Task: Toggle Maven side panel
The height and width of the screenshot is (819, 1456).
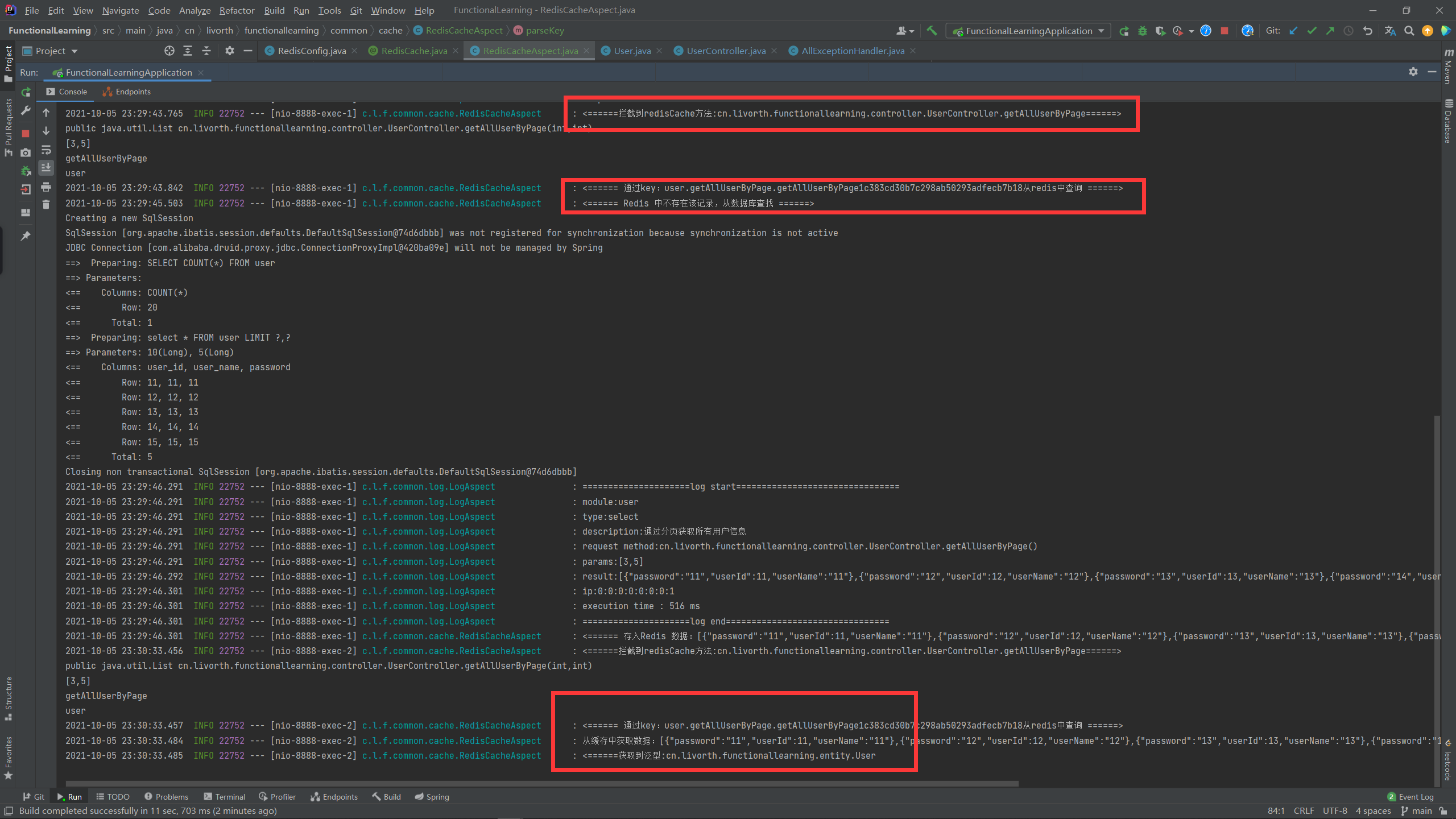Action: 1448,67
